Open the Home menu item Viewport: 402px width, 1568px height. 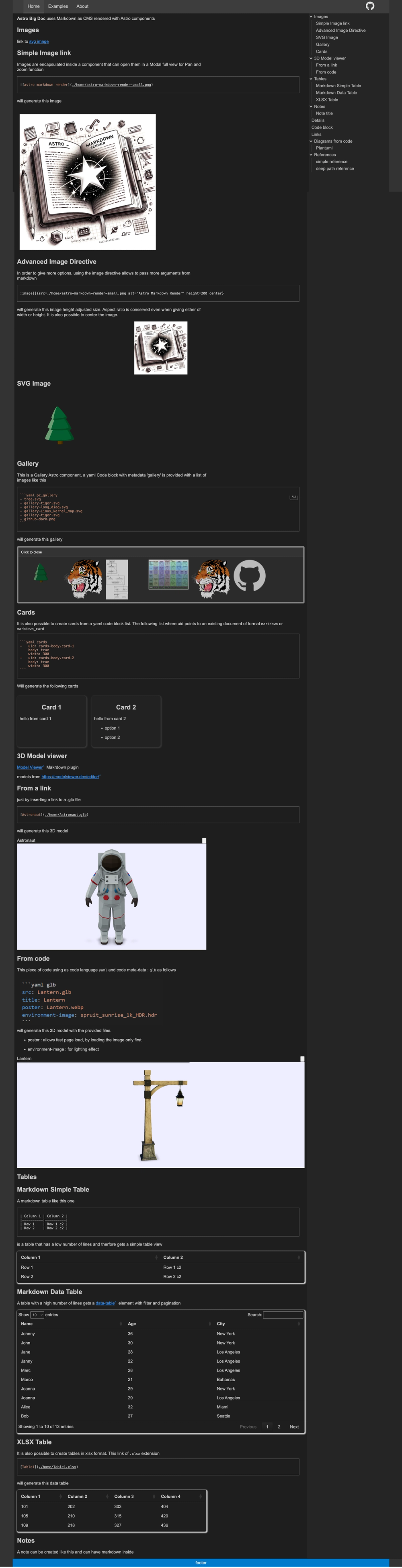[33, 6]
